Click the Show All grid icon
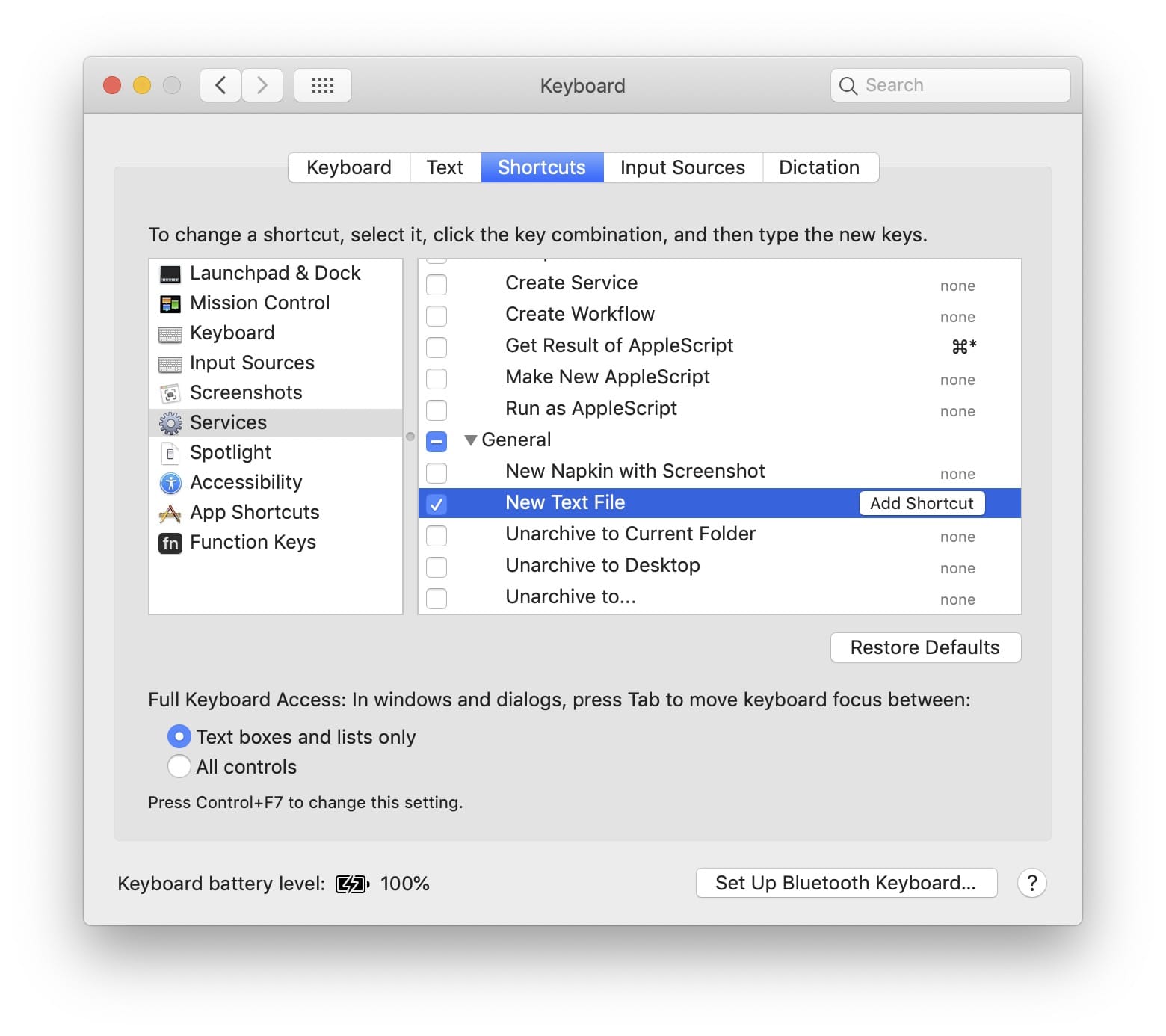Viewport: 1166px width, 1036px height. pyautogui.click(x=323, y=84)
